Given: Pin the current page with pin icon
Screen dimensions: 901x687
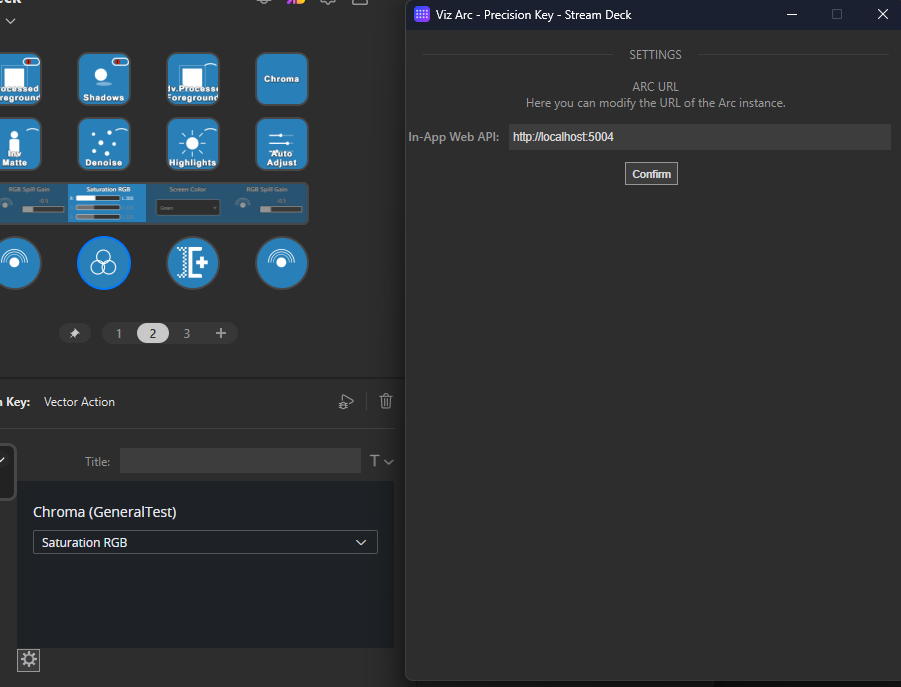Looking at the screenshot, I should pos(75,333).
